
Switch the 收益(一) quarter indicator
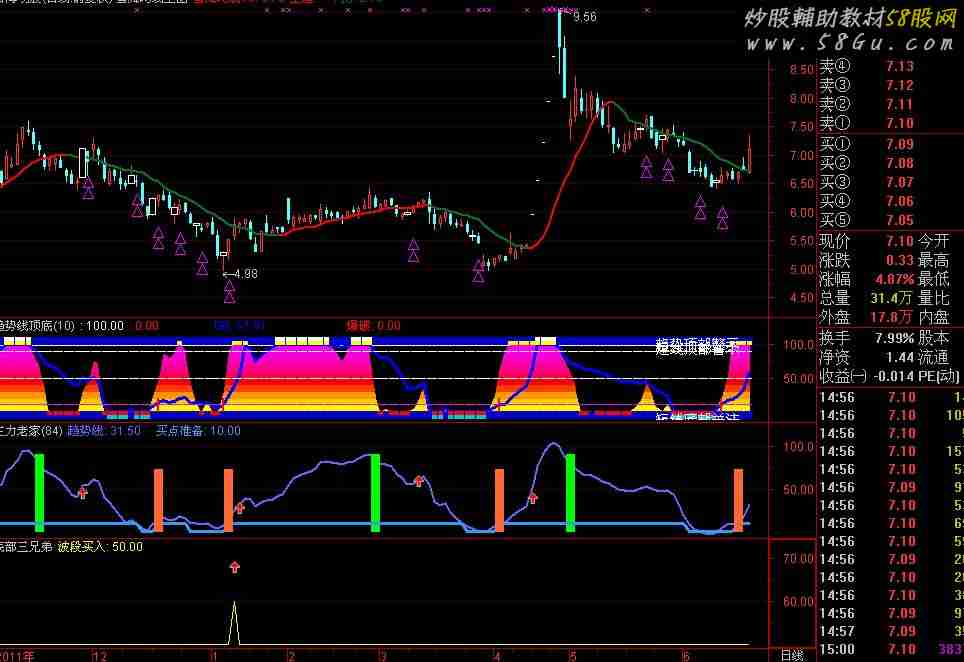(x=847, y=376)
